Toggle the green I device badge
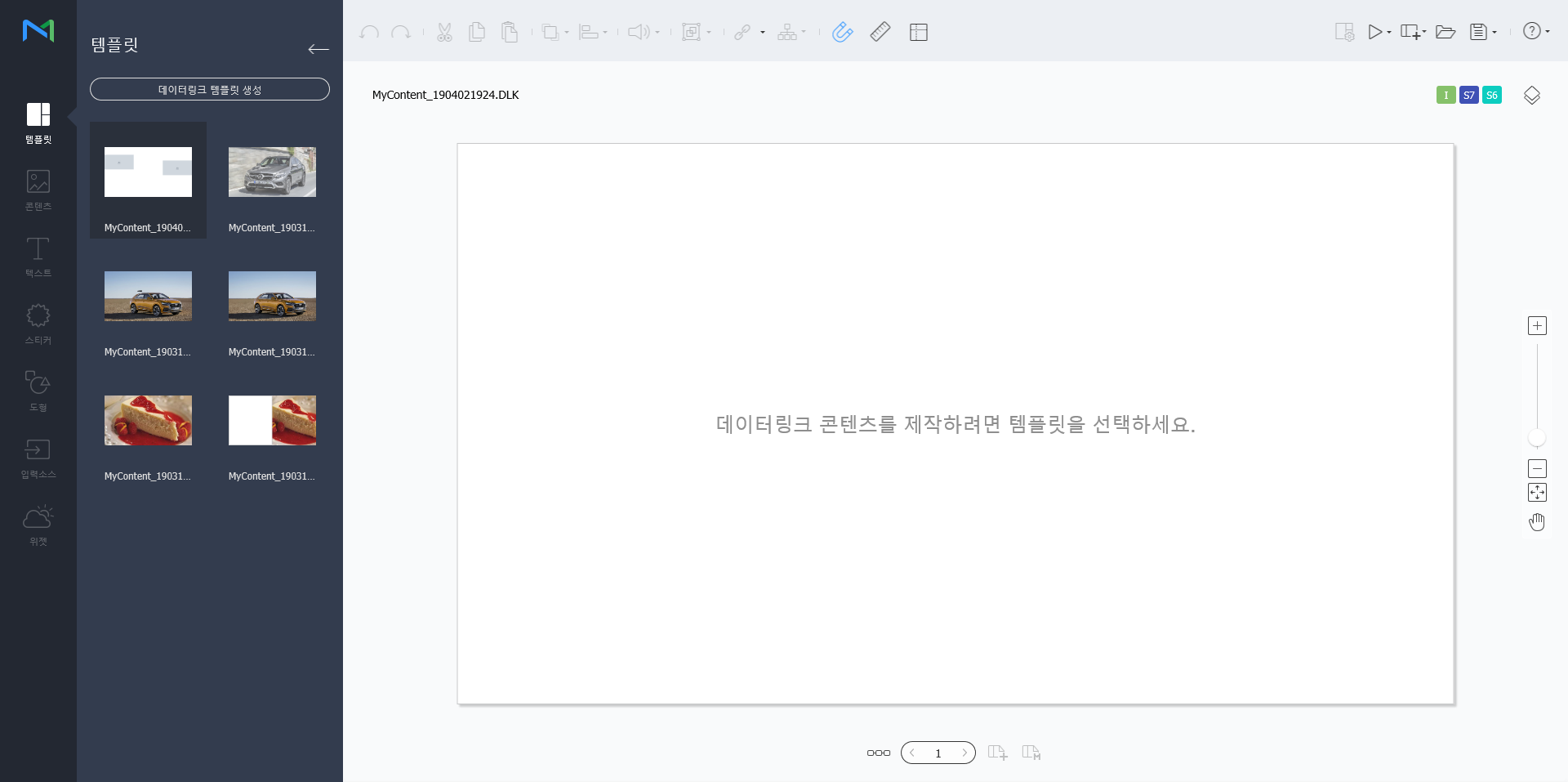The width and height of the screenshot is (1568, 782). (1445, 96)
